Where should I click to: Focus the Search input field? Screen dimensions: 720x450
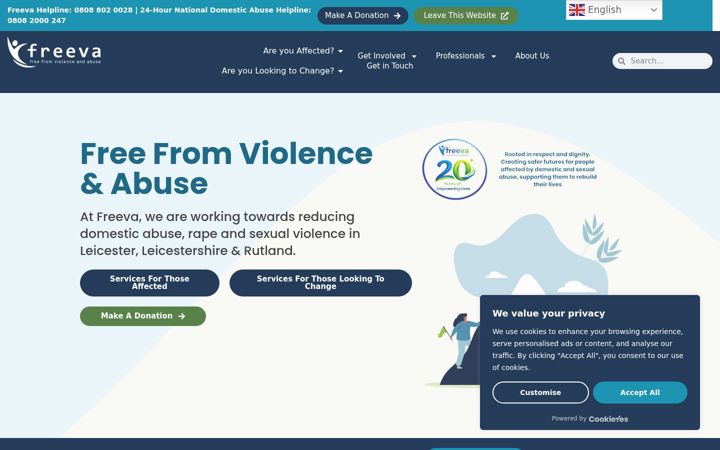pos(662,61)
